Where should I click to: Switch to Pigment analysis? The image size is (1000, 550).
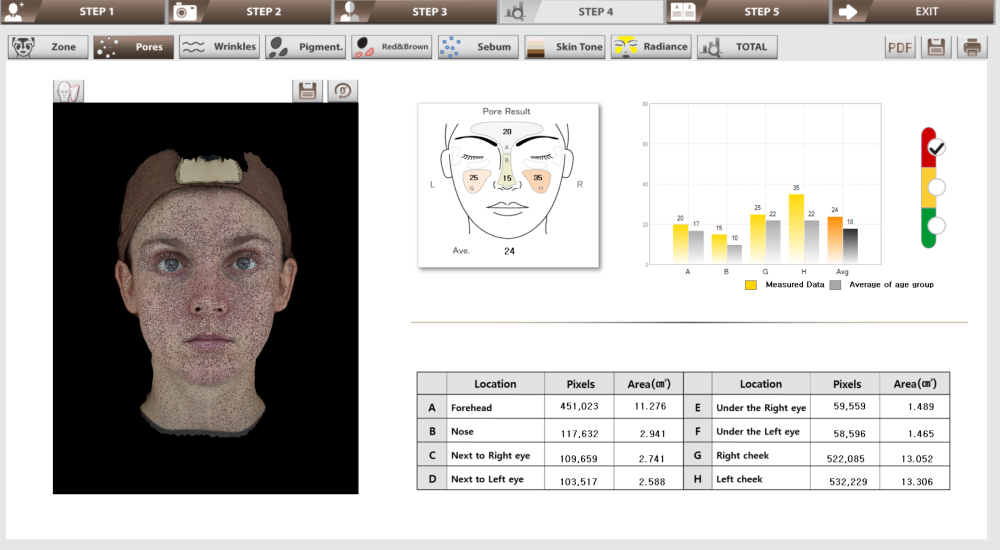tap(306, 47)
